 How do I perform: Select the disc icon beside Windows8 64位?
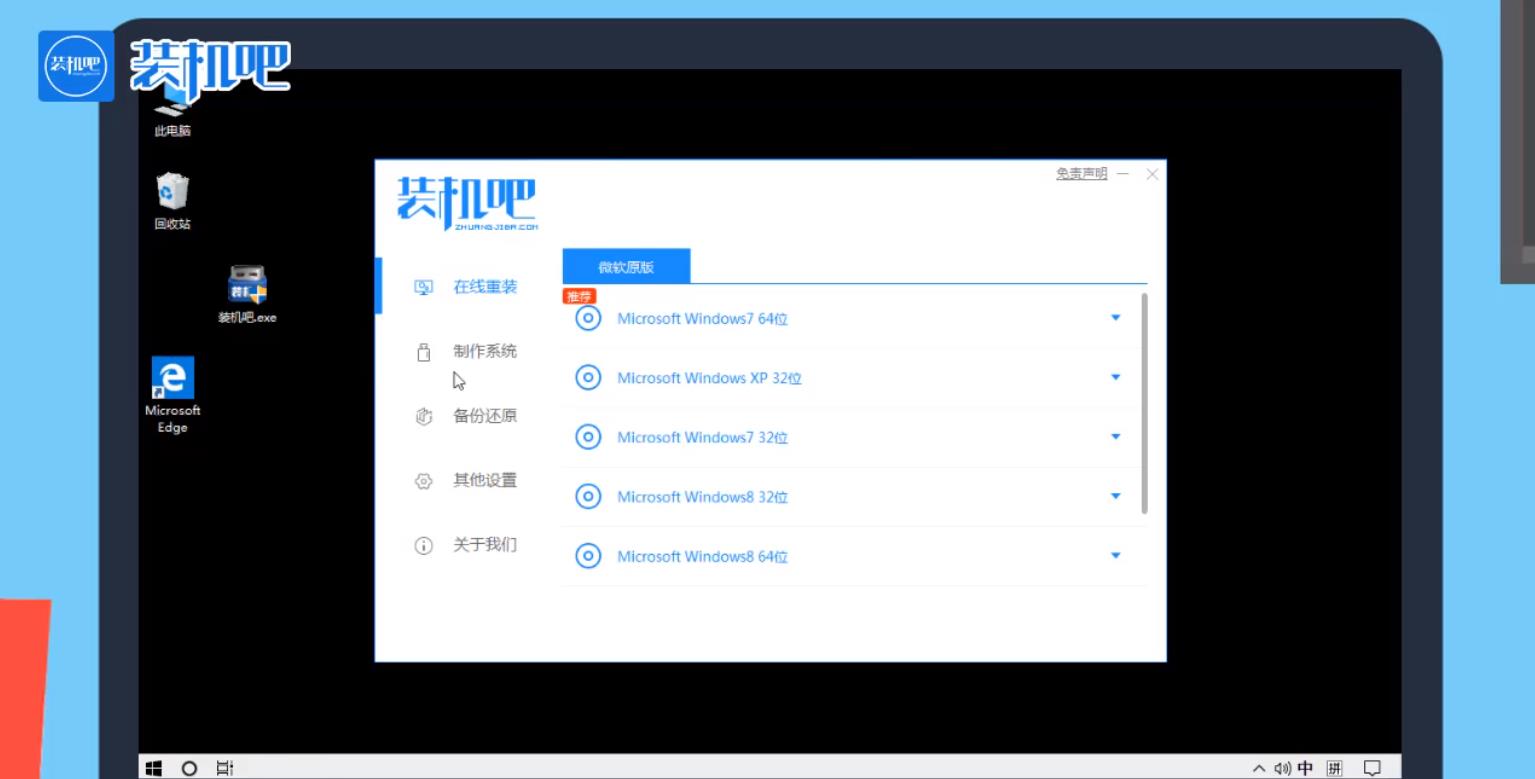click(588, 556)
